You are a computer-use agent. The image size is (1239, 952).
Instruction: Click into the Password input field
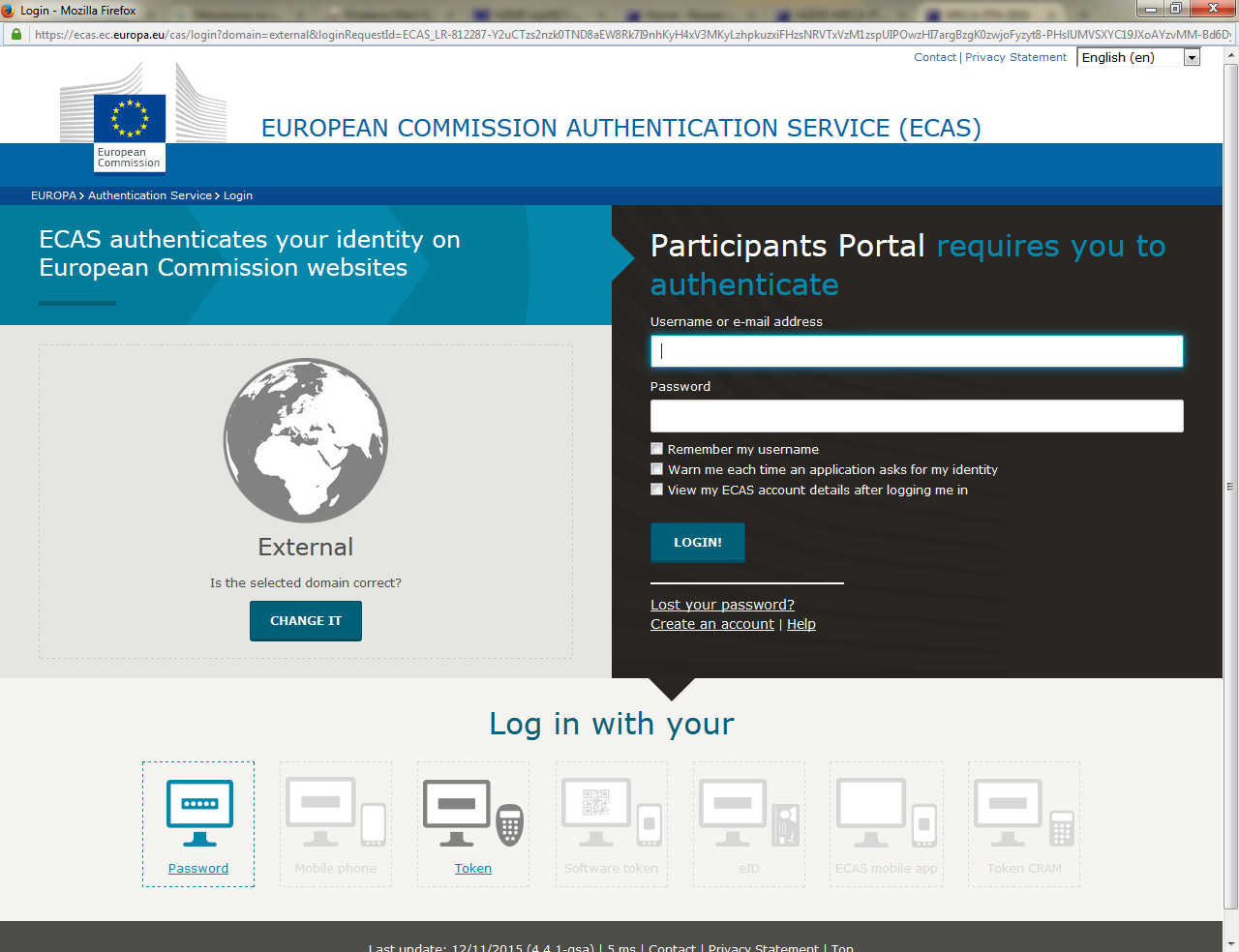coord(917,416)
